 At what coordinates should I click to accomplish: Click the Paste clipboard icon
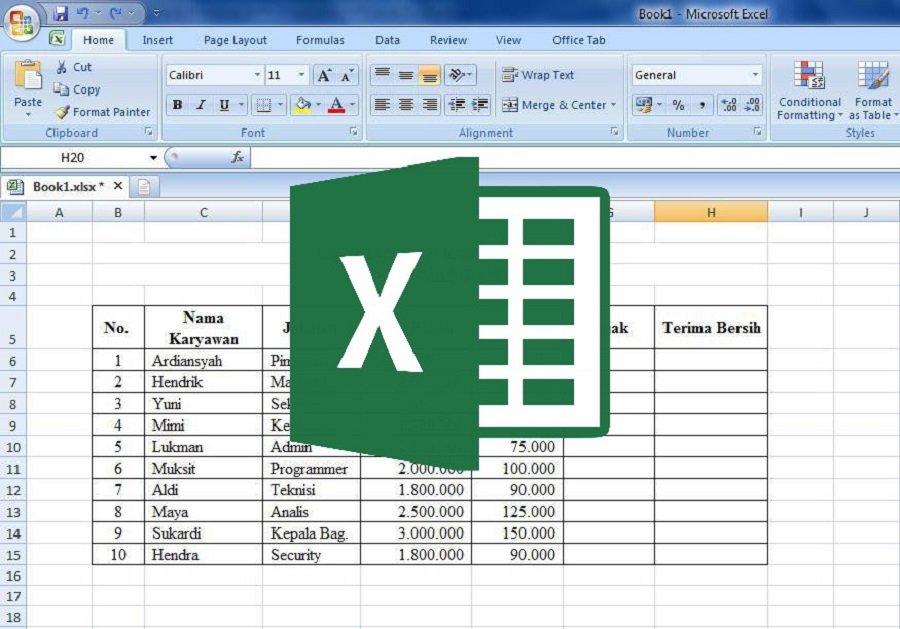tap(28, 75)
